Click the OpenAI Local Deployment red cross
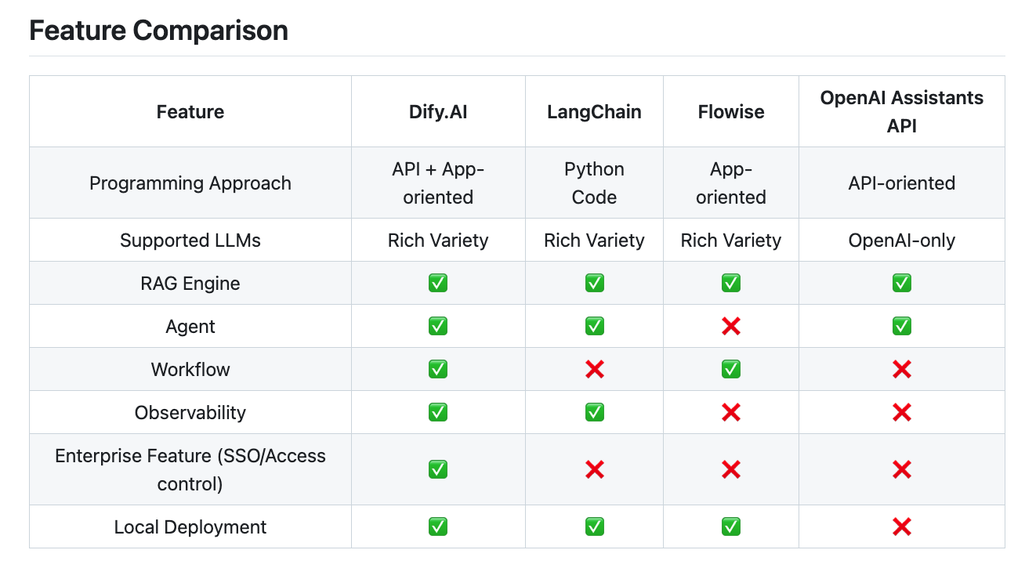 coord(901,526)
